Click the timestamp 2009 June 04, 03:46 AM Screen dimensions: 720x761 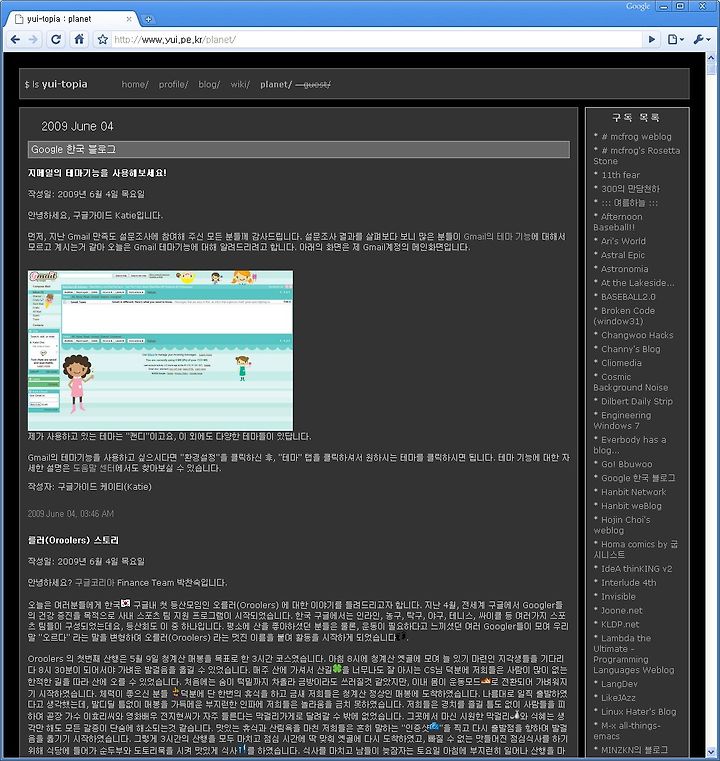click(71, 513)
